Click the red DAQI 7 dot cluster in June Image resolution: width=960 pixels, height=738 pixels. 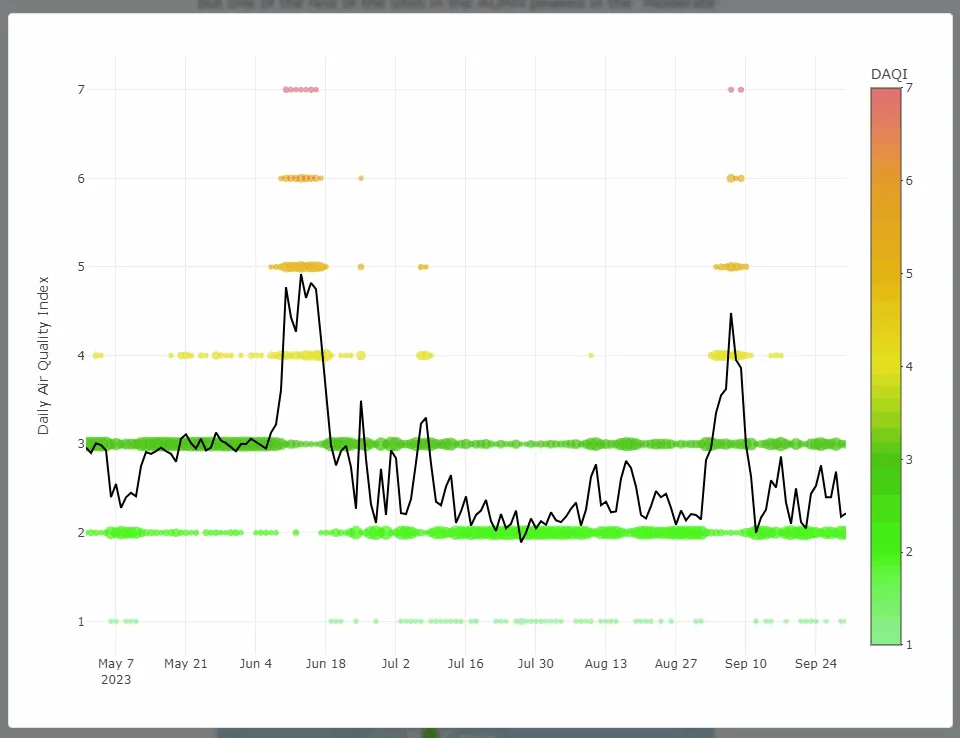tap(300, 89)
